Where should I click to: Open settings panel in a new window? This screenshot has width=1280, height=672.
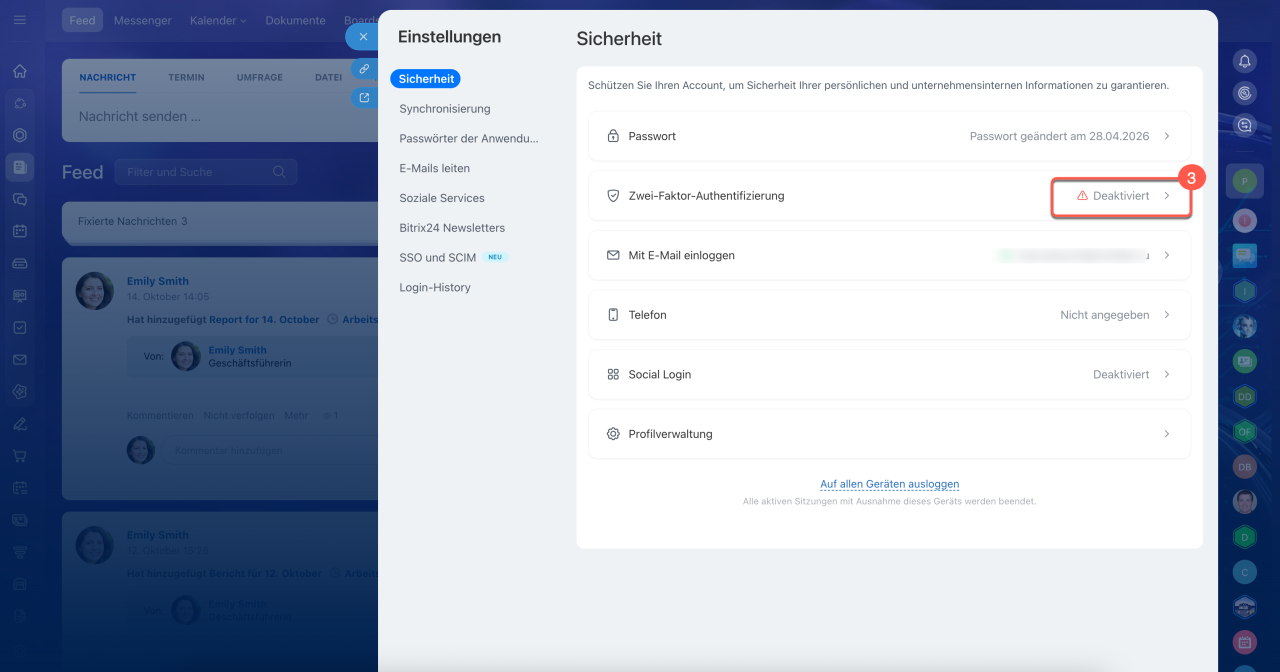click(364, 98)
